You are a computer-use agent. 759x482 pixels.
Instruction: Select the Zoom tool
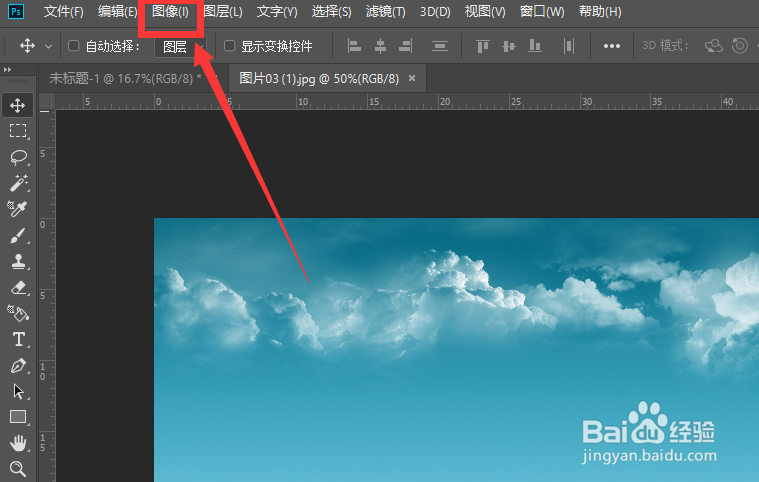click(18, 468)
